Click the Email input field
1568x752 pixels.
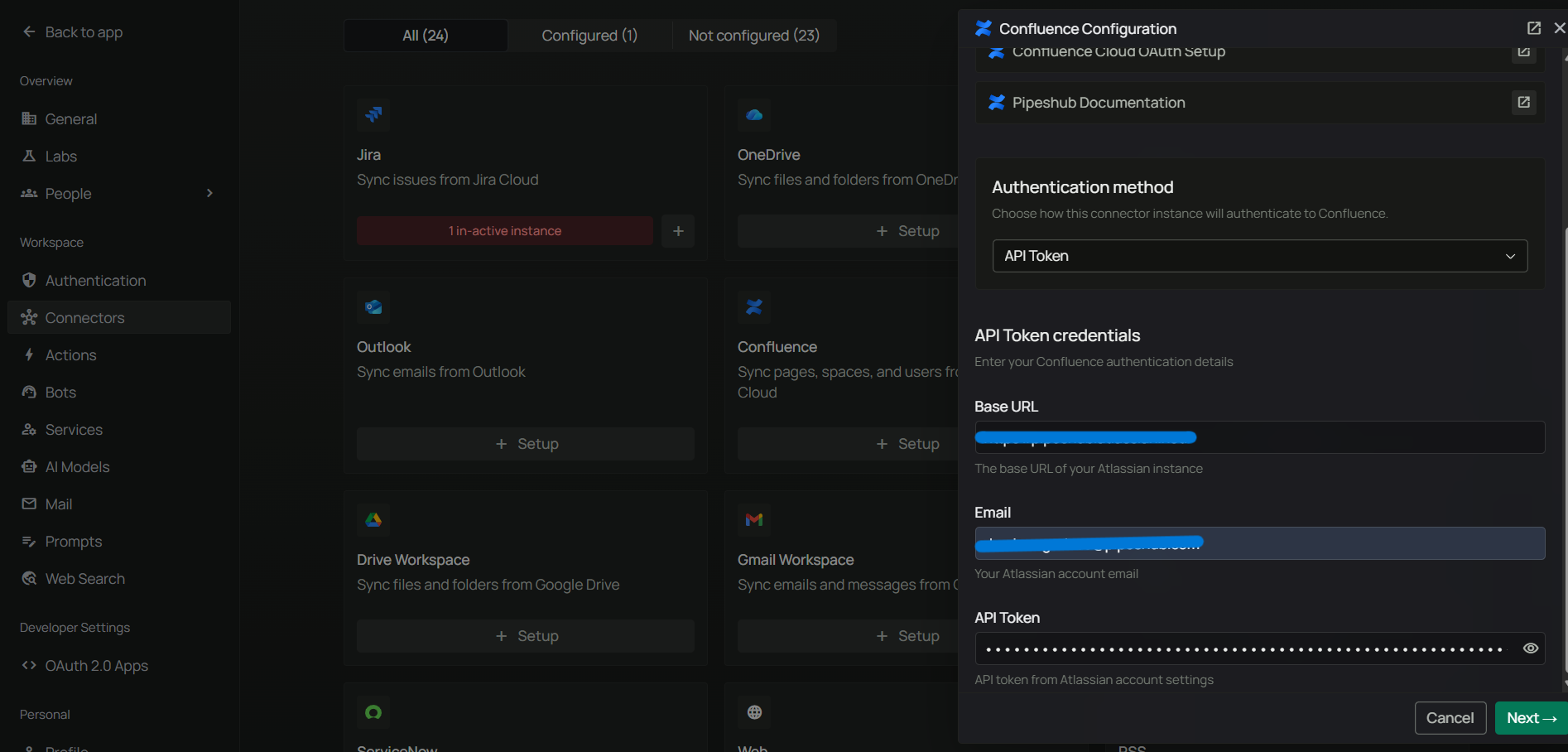(x=1260, y=543)
